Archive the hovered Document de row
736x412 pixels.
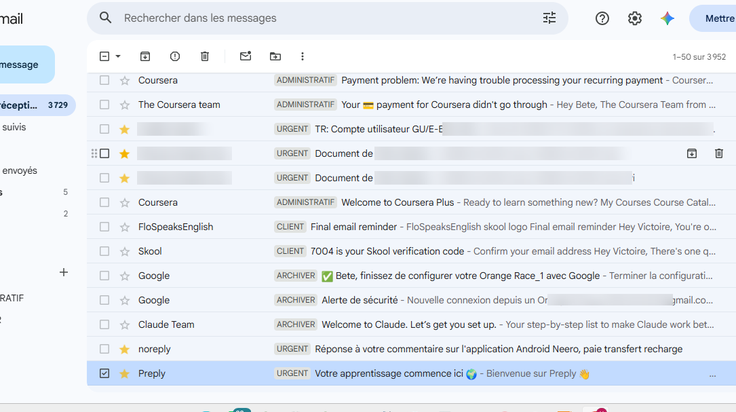692,153
